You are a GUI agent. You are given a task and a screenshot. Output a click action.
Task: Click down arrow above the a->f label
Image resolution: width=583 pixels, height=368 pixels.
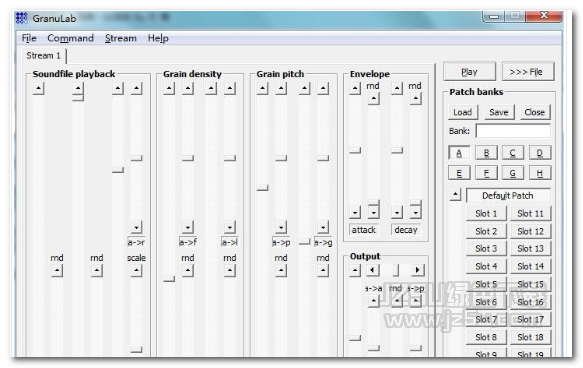coord(188,227)
